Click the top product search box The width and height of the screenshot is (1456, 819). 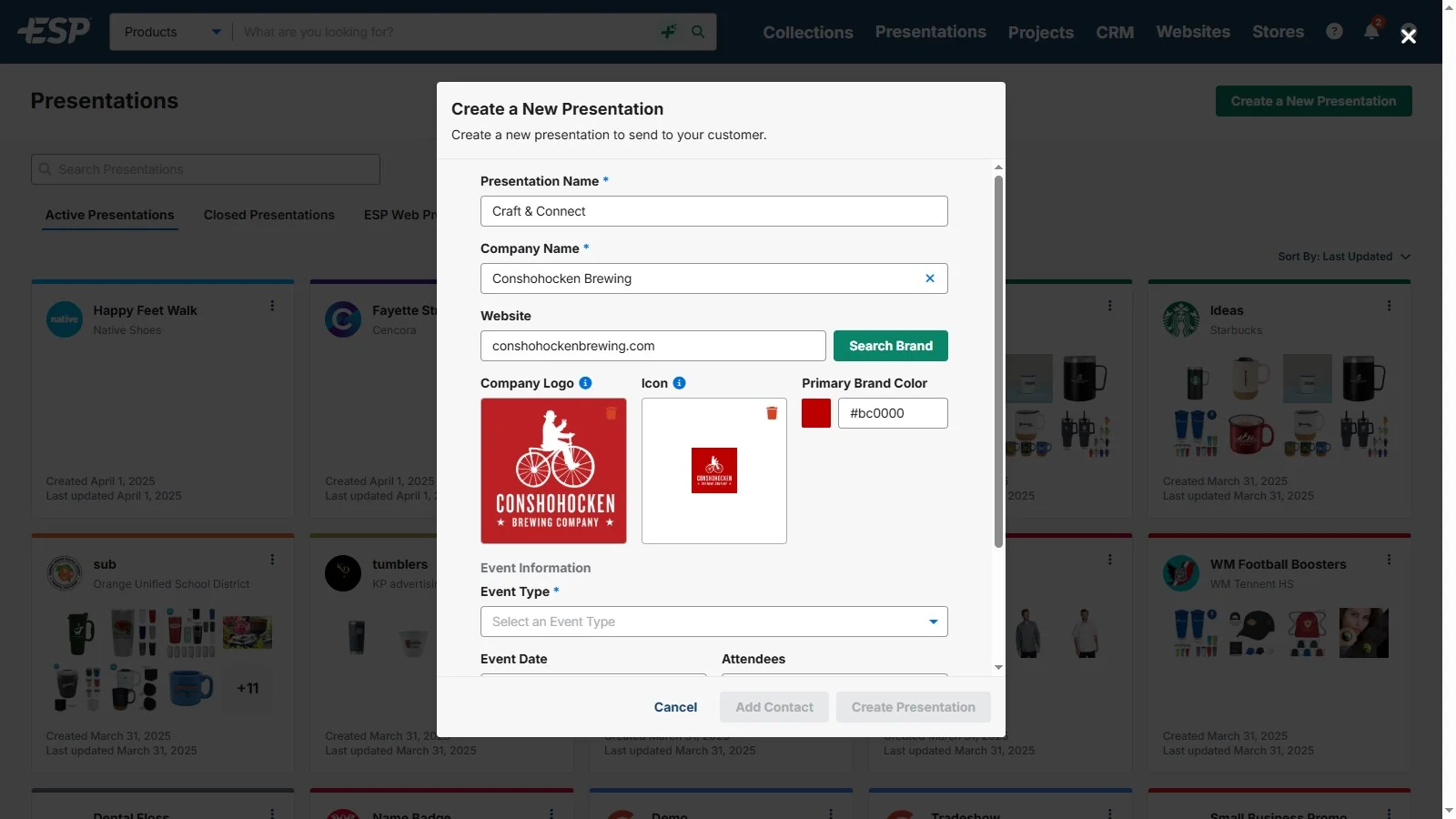[446, 32]
